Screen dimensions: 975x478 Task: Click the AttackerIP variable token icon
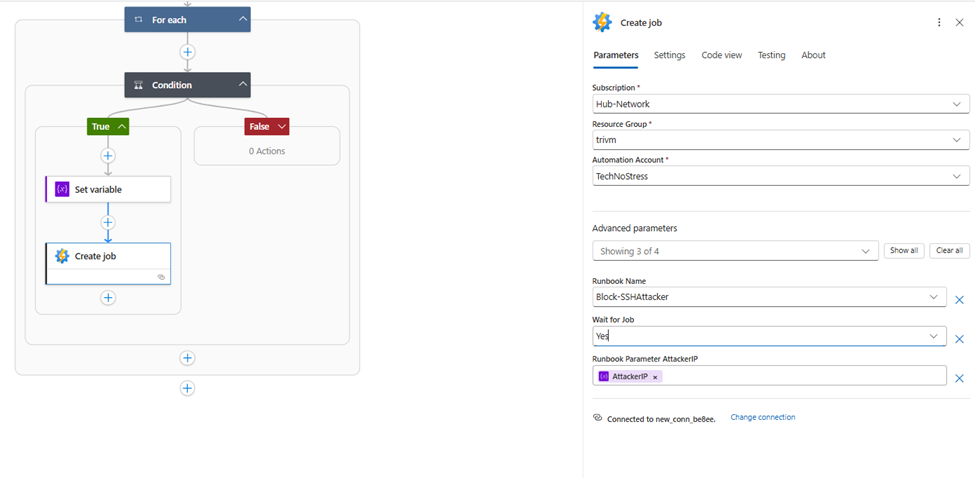[604, 376]
